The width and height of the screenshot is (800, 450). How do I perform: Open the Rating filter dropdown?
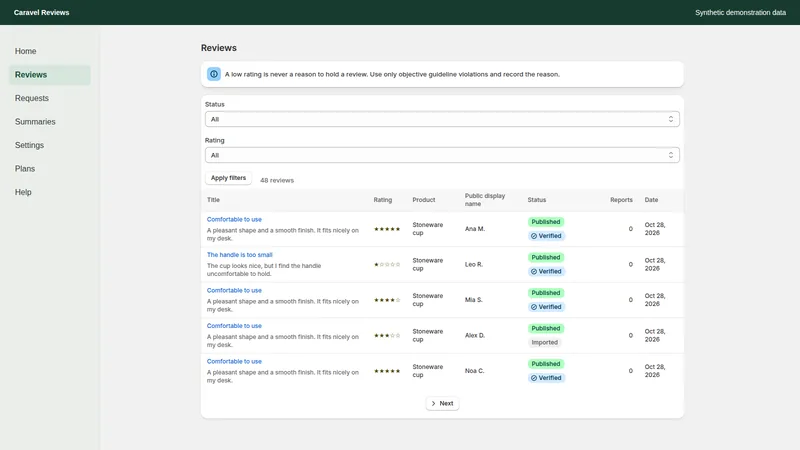tap(442, 155)
